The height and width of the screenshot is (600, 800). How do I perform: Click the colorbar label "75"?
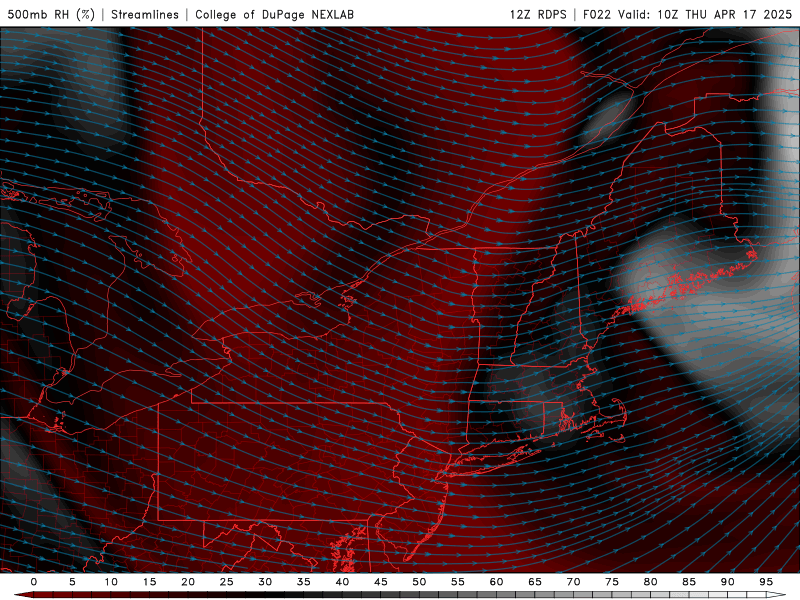[x=612, y=582]
